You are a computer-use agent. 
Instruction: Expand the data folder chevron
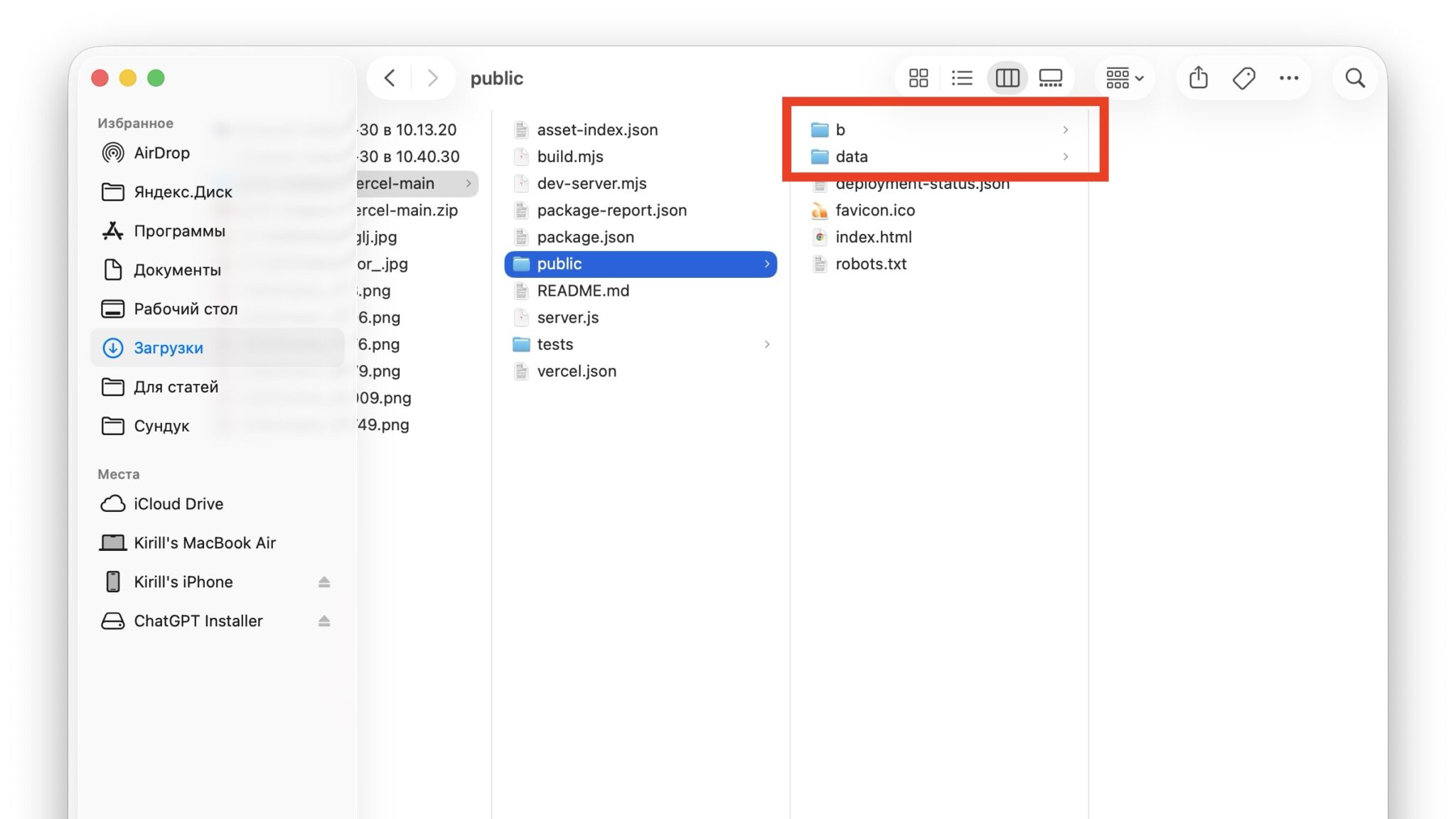pos(1065,156)
